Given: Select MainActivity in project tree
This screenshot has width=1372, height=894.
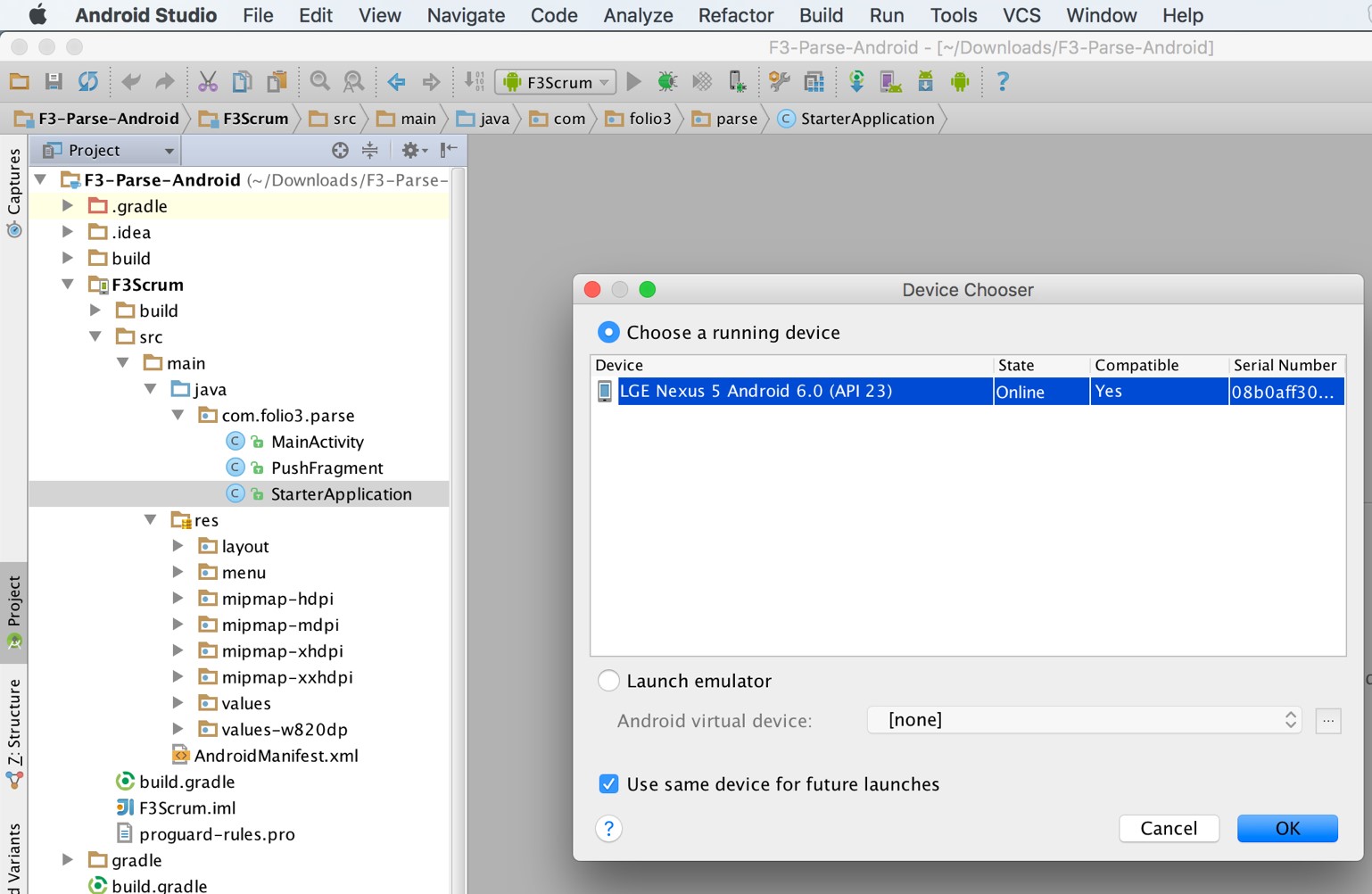Looking at the screenshot, I should 318,442.
